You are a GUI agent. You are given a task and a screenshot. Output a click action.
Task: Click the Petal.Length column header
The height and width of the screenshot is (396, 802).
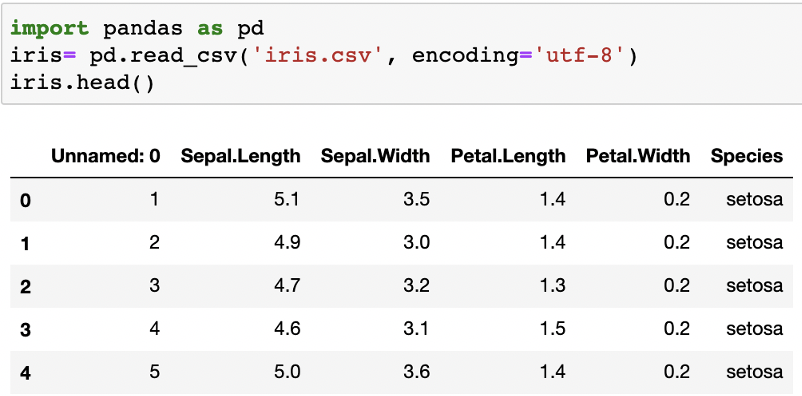(x=508, y=156)
